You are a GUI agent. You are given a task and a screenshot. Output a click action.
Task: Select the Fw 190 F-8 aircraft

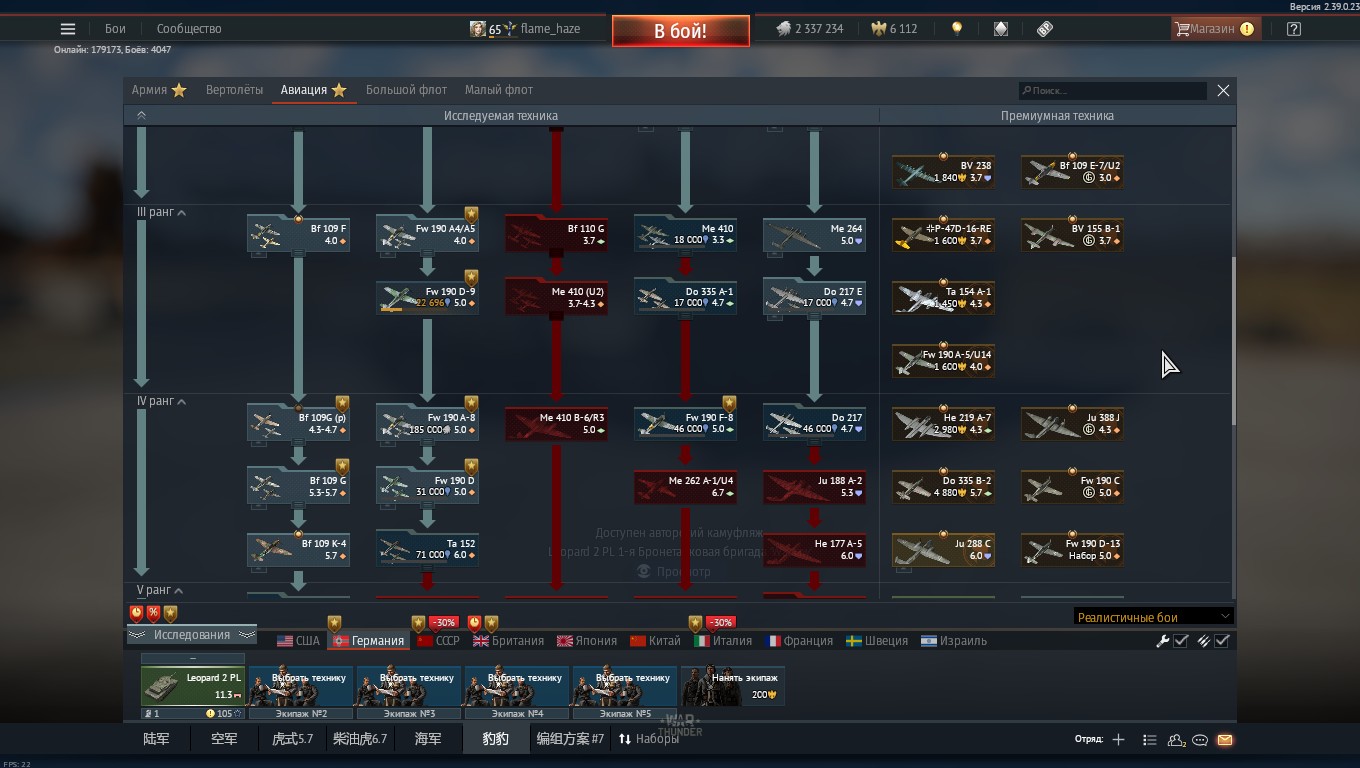pyautogui.click(x=685, y=423)
